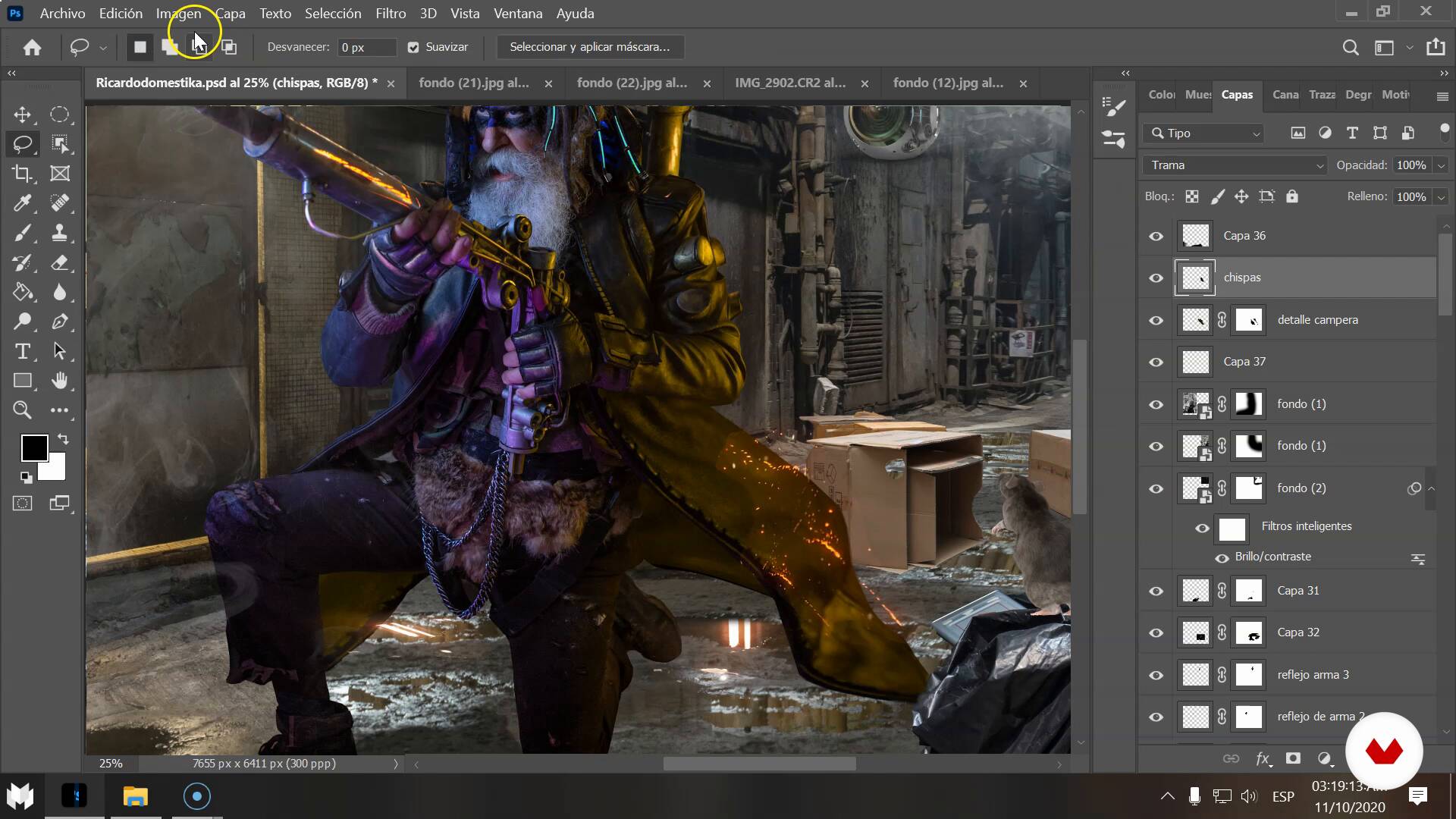Viewport: 1456px width, 819px height.
Task: Hide the Capa 36 layer
Action: (1156, 236)
